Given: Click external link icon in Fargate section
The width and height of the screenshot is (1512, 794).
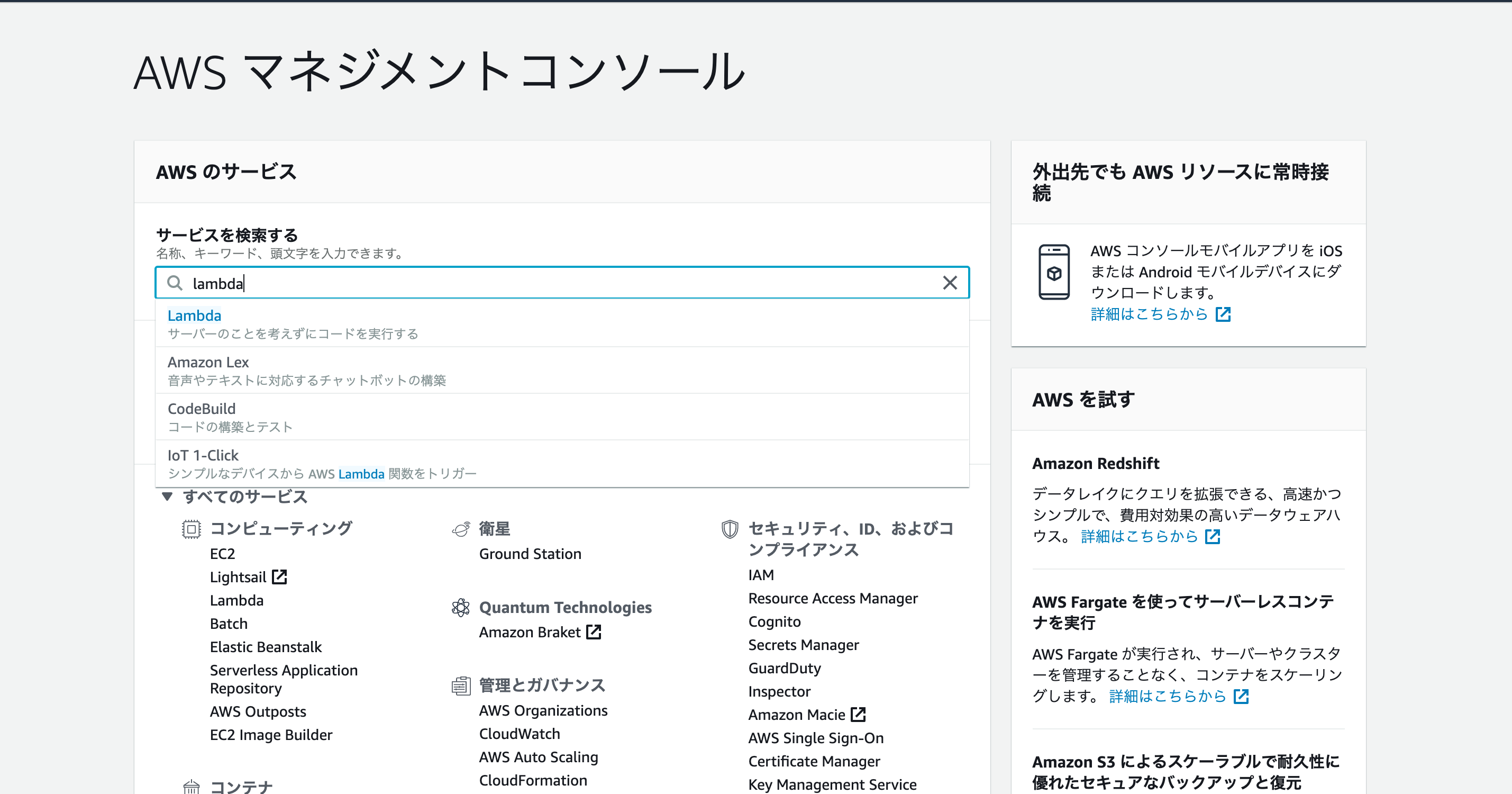Looking at the screenshot, I should coord(1241,697).
